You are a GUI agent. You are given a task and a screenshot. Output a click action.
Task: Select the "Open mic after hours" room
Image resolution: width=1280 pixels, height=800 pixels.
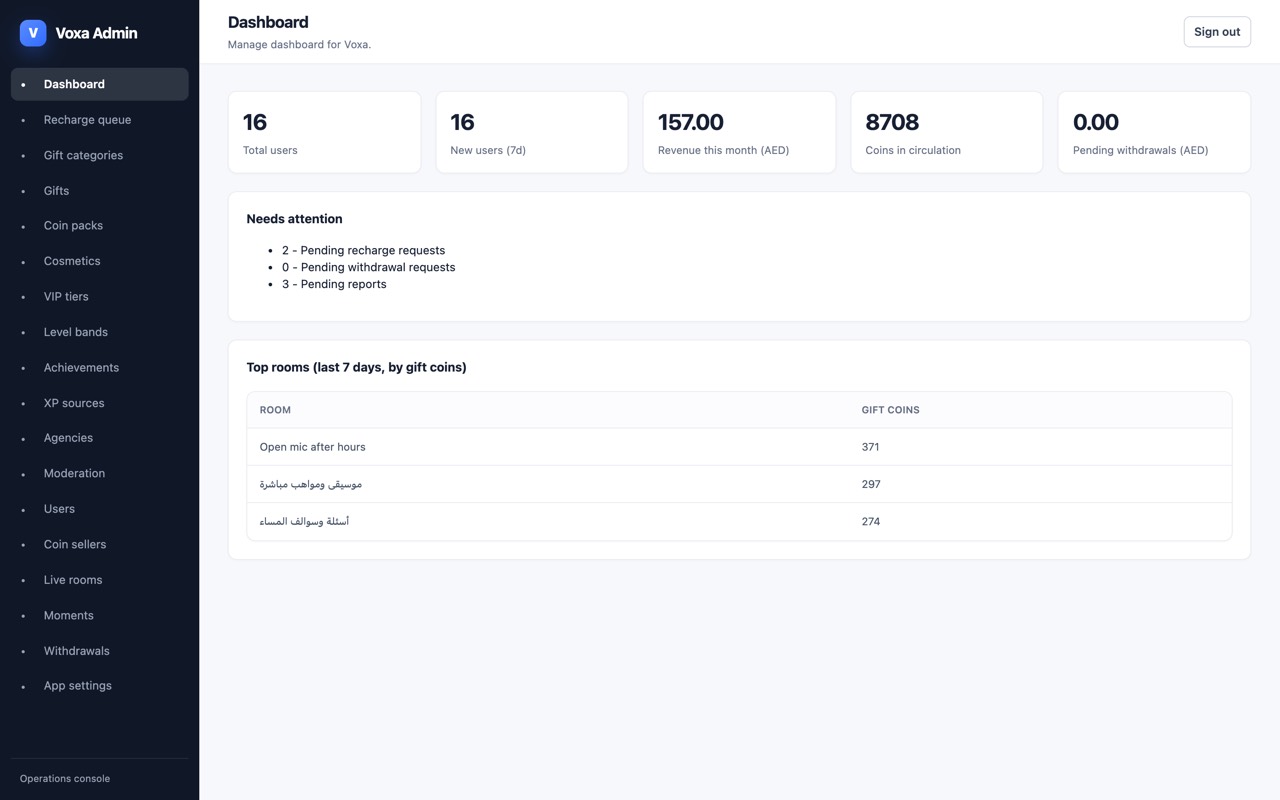click(313, 447)
